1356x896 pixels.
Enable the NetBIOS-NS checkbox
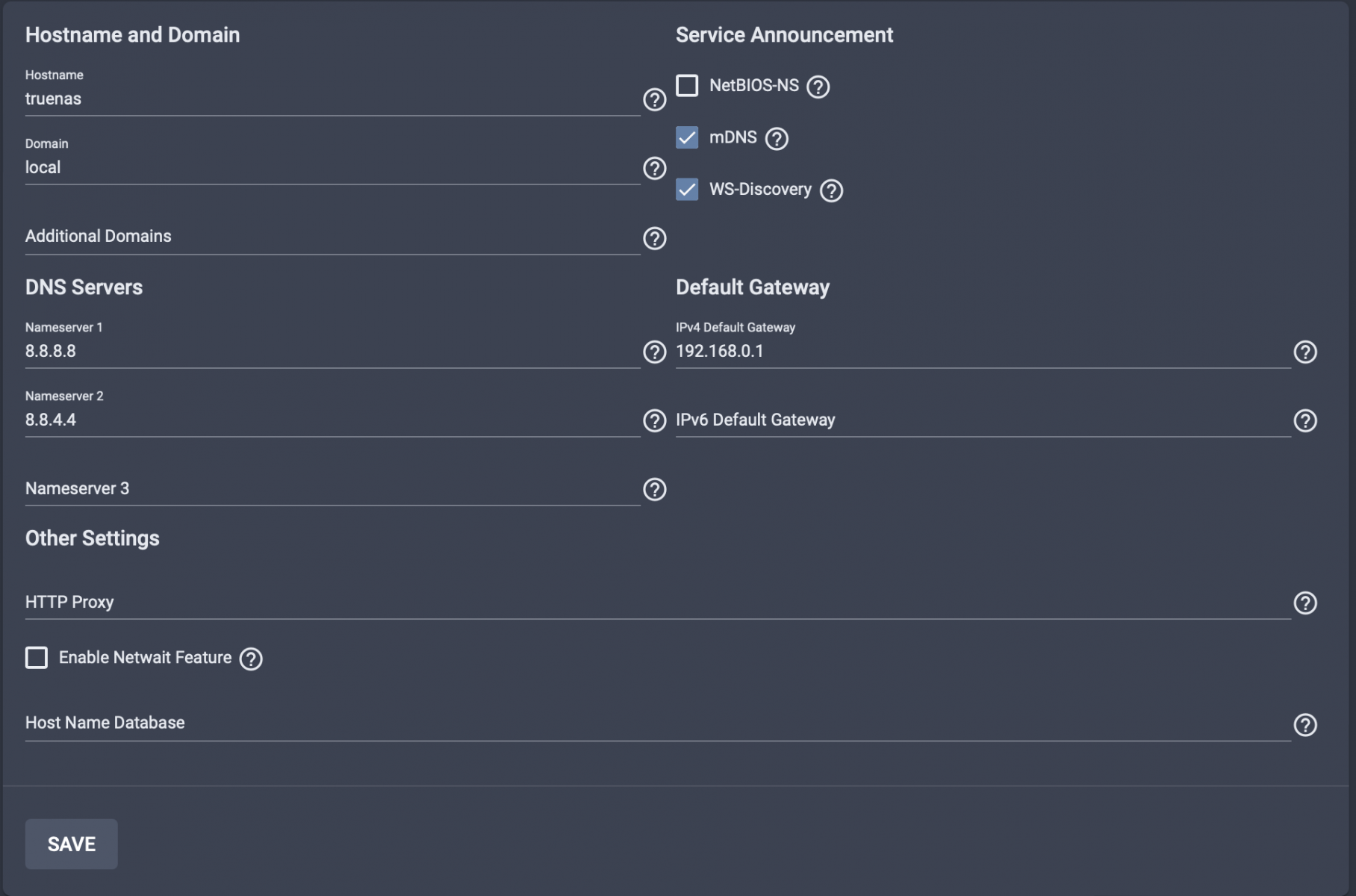[x=687, y=85]
